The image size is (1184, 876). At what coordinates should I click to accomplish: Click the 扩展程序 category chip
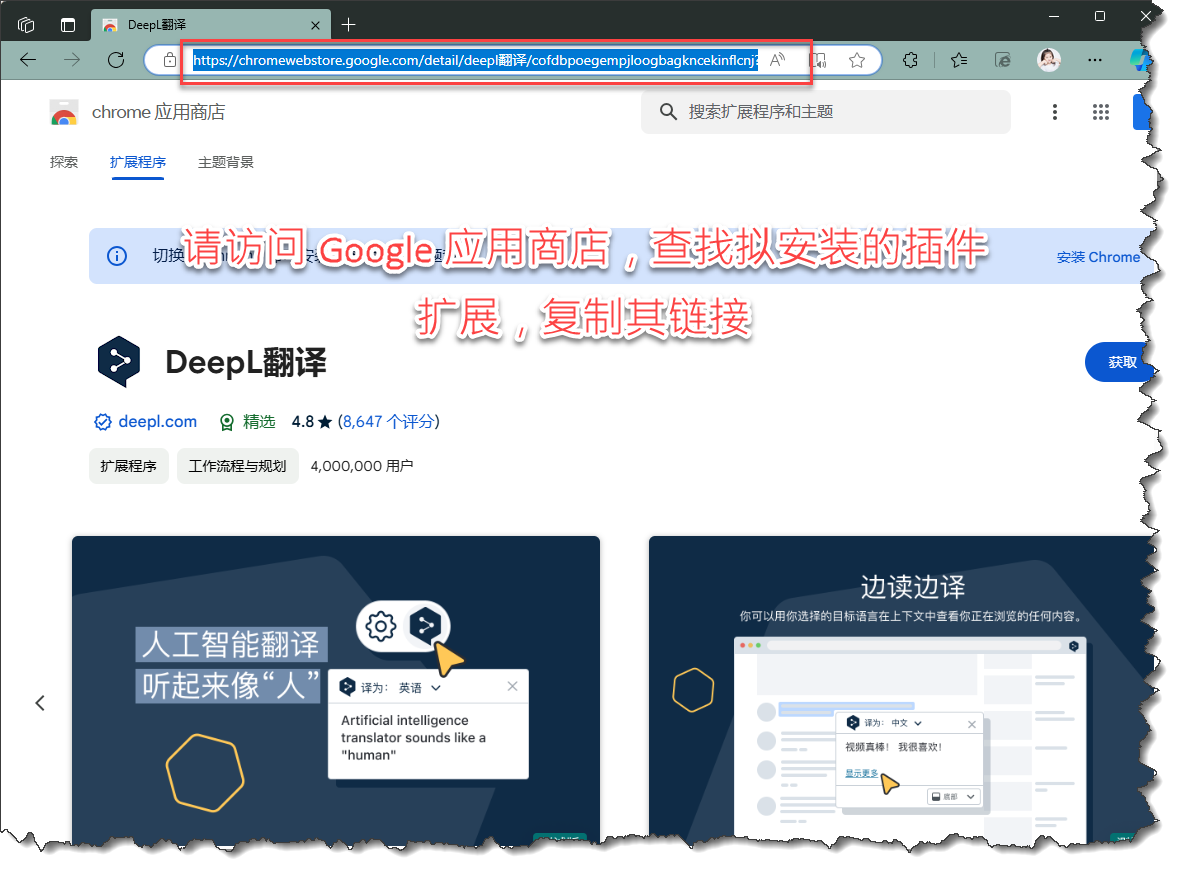(128, 466)
